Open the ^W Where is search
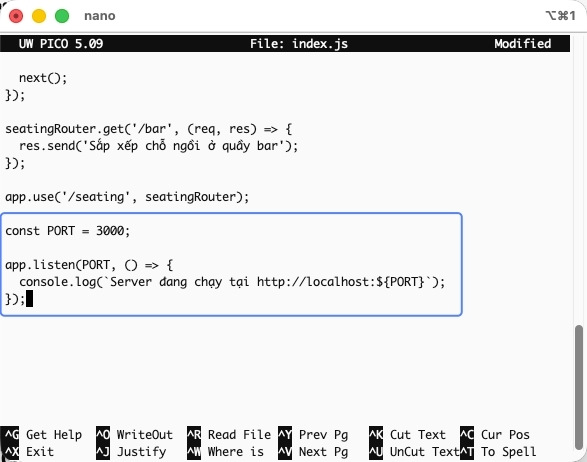Image resolution: width=587 pixels, height=462 pixels. (x=225, y=452)
